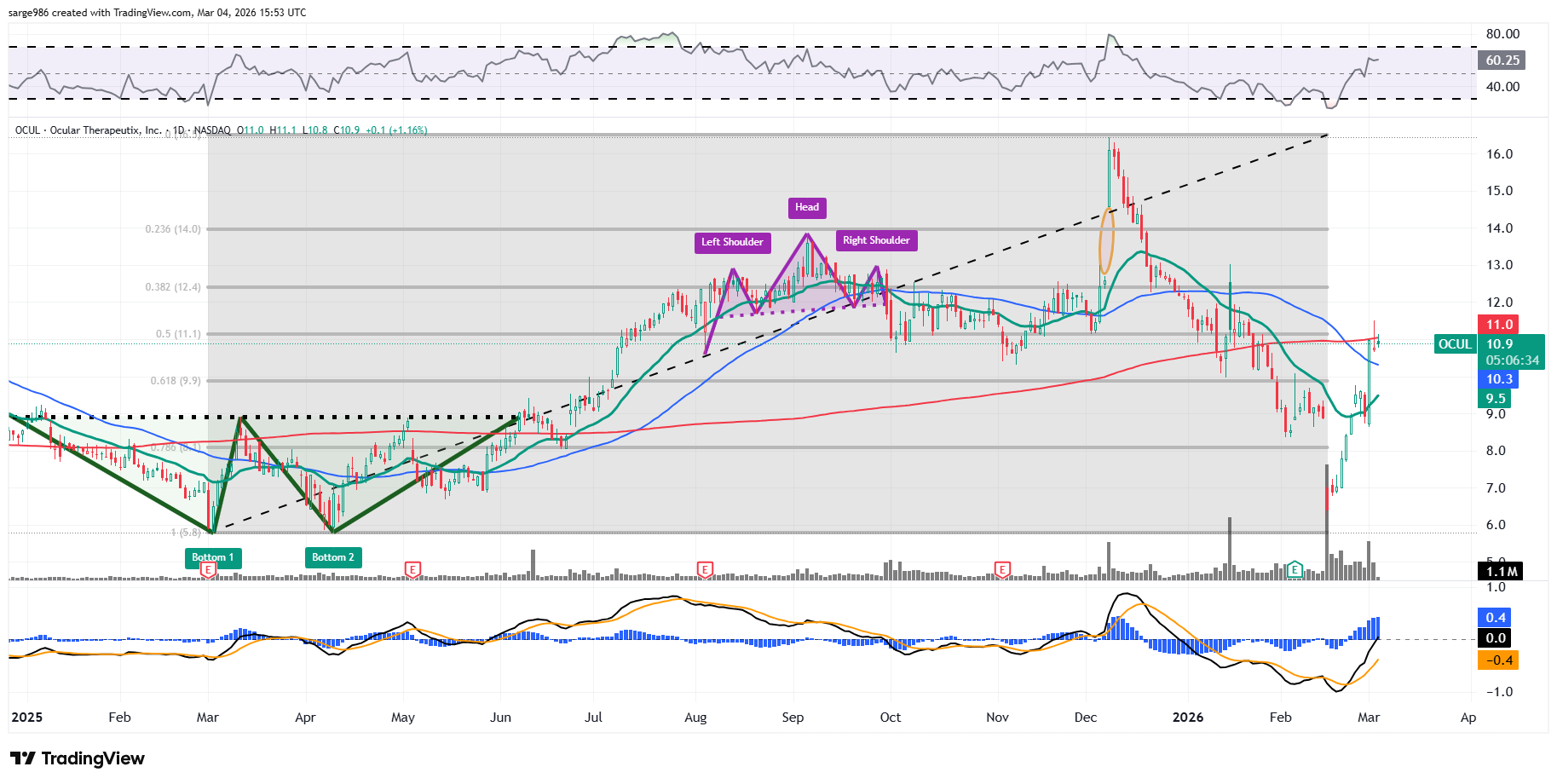This screenshot has height=784, width=1557.
Task: Click the Left Shoulder label
Action: coord(732,242)
